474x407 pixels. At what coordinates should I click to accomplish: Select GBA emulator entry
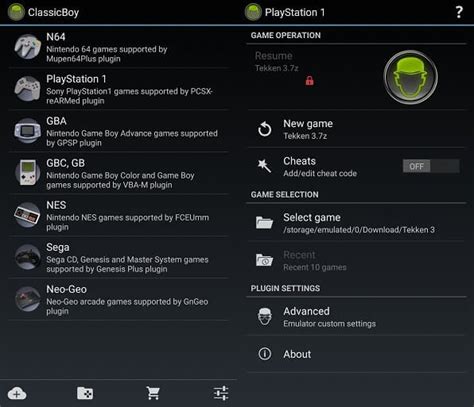(119, 131)
